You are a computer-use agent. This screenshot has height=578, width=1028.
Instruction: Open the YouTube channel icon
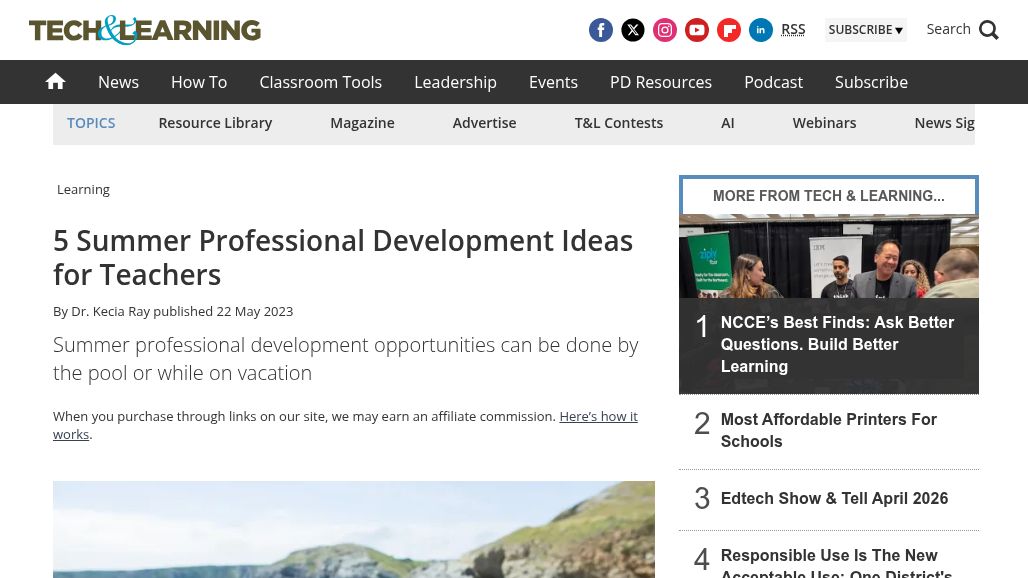click(697, 30)
